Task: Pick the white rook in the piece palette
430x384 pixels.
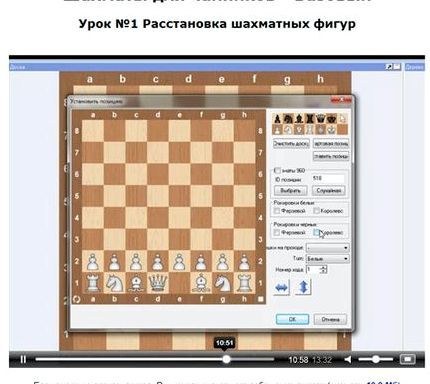Action: [310, 129]
